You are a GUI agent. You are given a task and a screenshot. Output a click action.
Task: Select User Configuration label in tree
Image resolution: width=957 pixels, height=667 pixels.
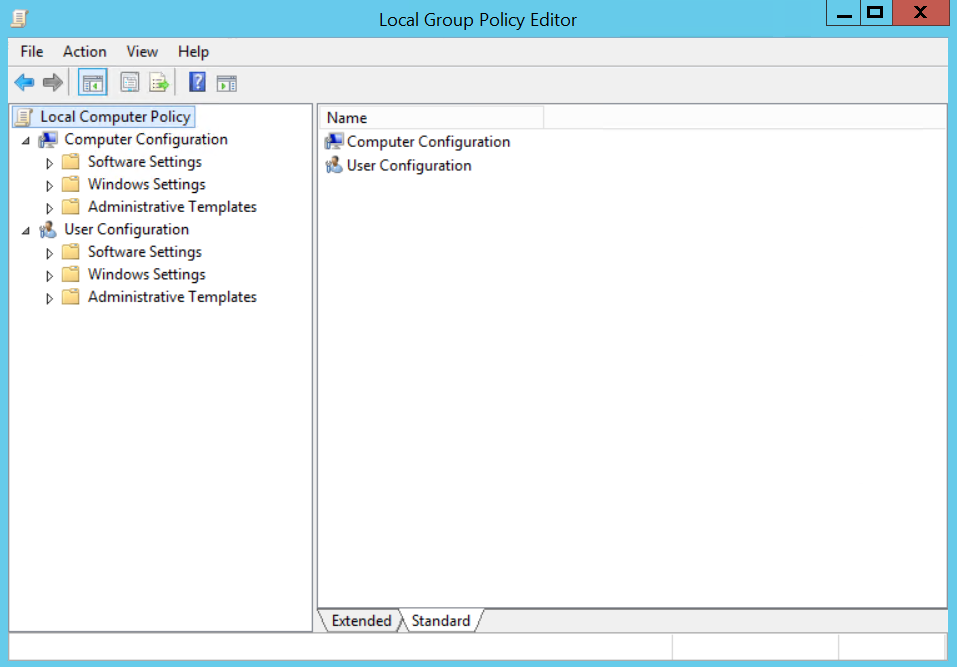tap(127, 229)
